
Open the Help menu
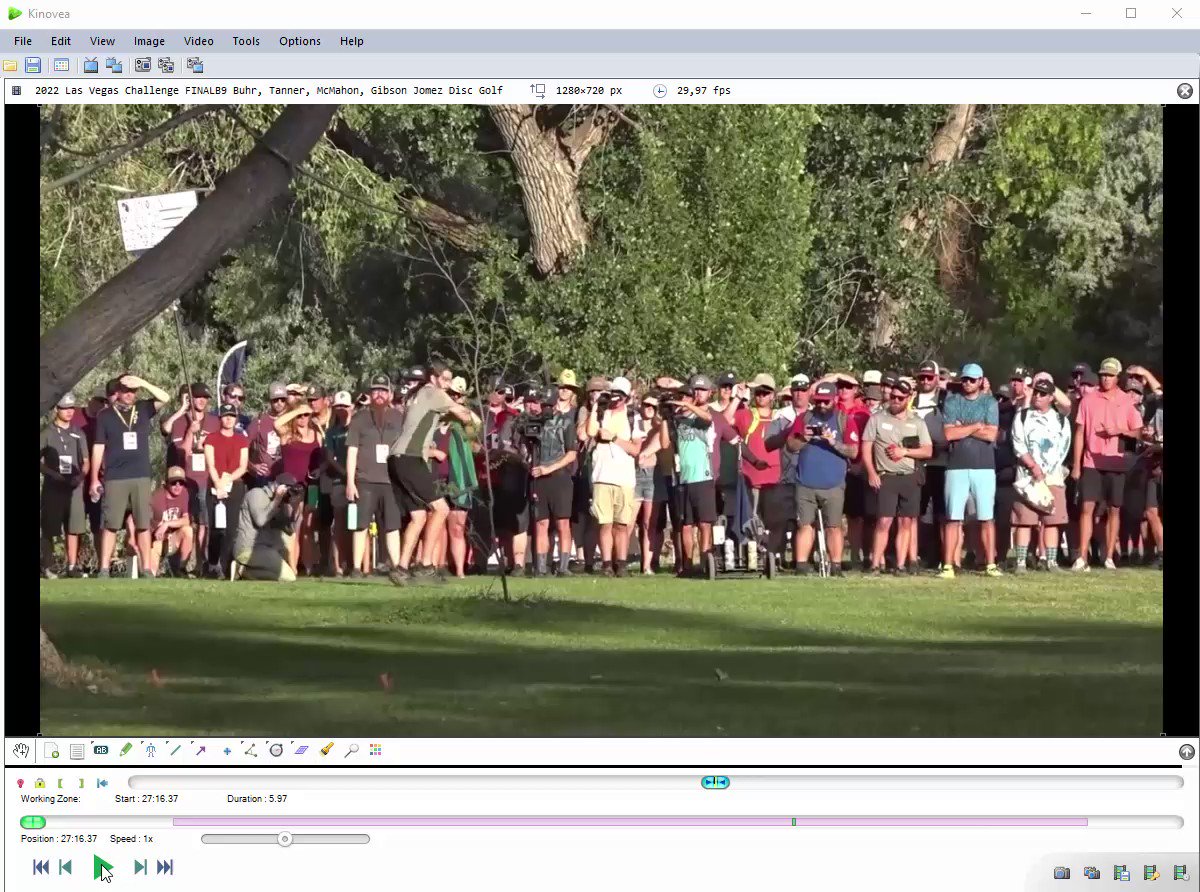coord(351,41)
